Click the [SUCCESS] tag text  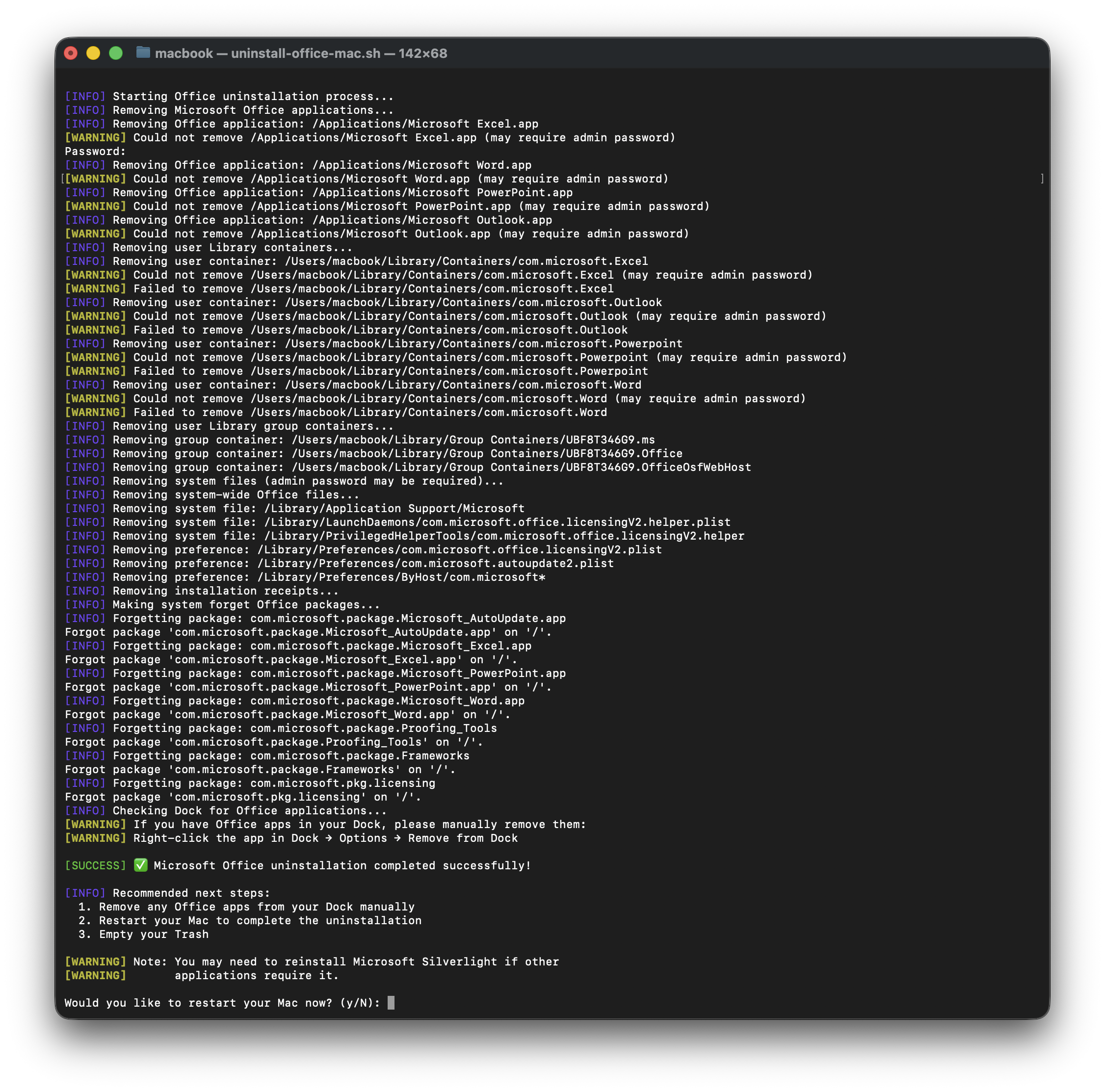coord(95,865)
